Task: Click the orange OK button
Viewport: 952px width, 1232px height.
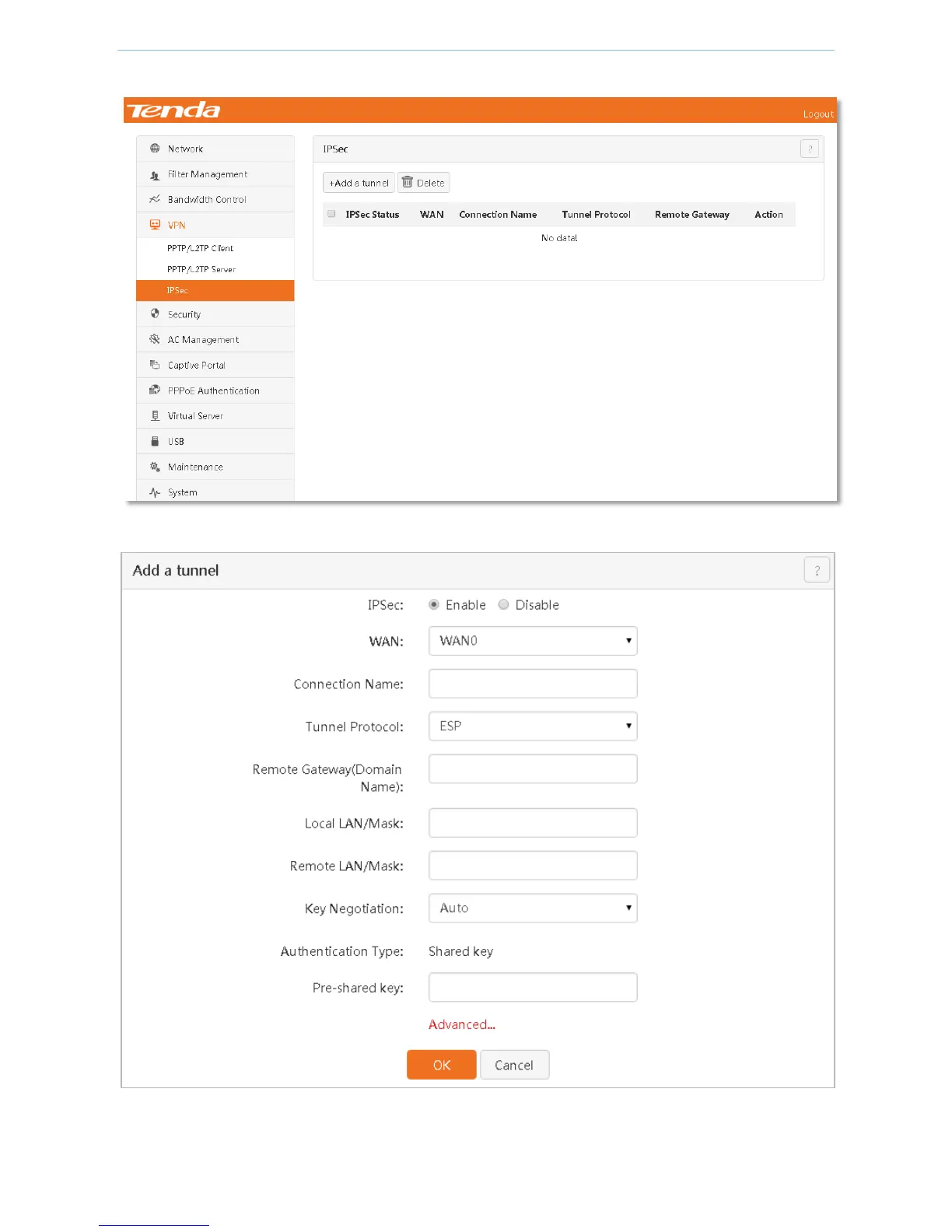Action: pyautogui.click(x=441, y=1065)
